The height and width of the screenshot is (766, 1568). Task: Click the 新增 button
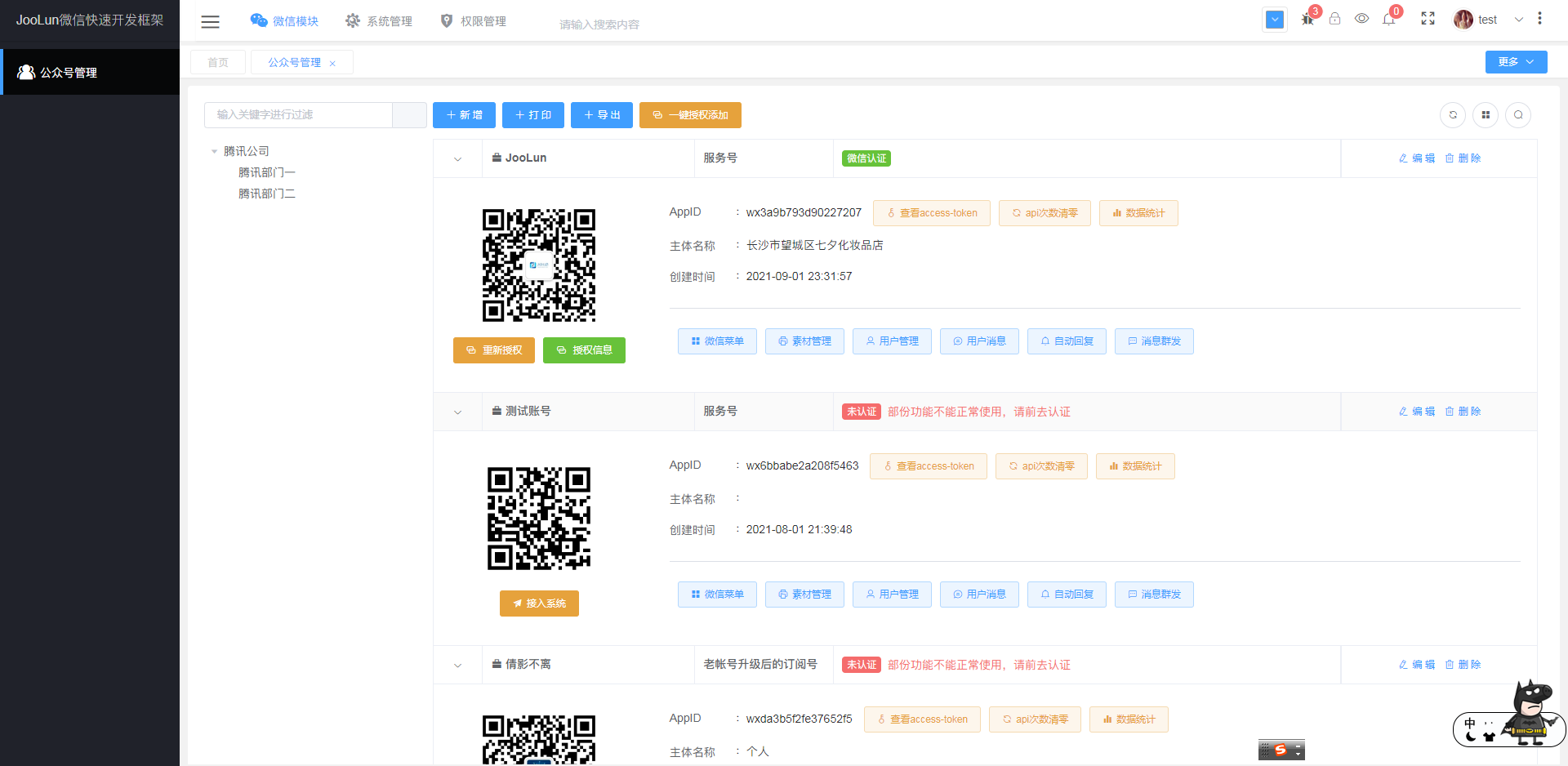click(x=464, y=115)
